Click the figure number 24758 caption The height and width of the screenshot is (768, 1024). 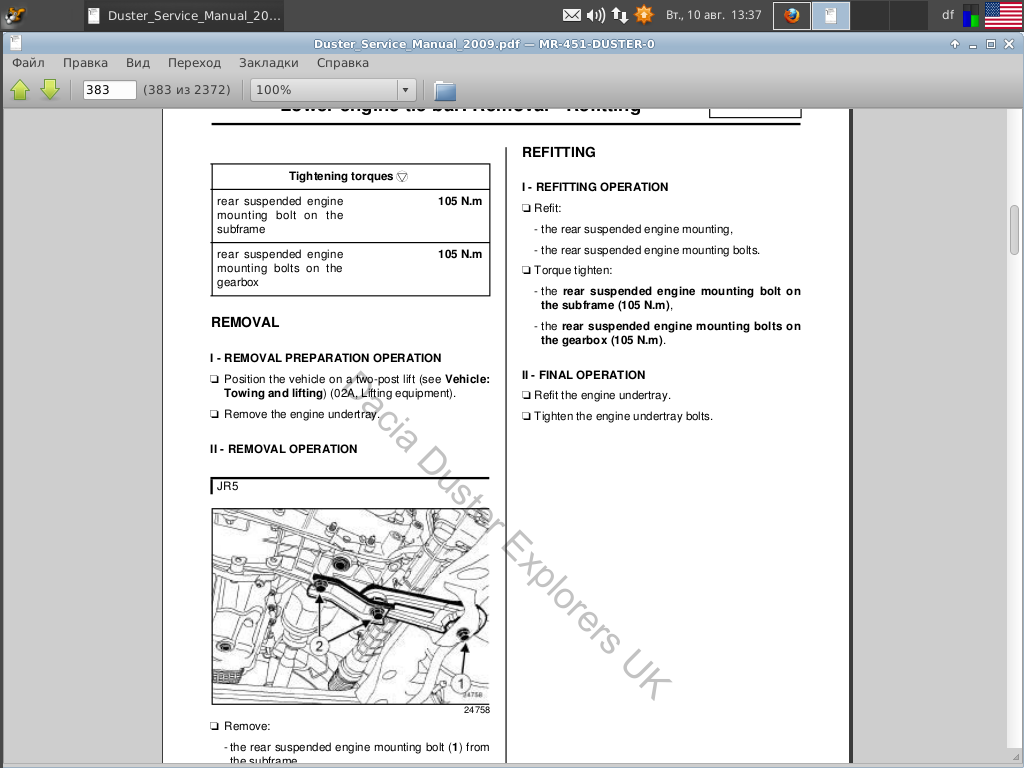477,710
